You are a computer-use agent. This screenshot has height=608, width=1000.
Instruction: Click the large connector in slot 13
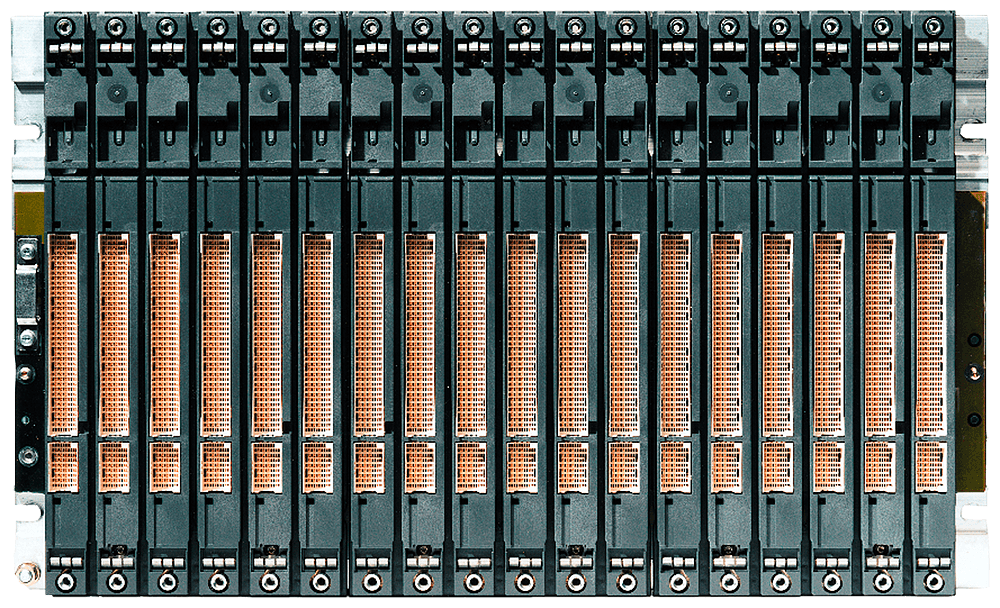pyautogui.click(x=675, y=335)
